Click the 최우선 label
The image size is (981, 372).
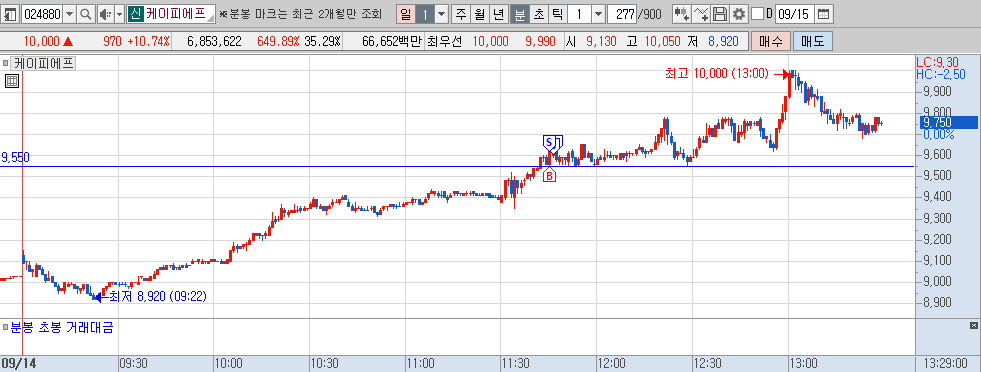point(444,42)
